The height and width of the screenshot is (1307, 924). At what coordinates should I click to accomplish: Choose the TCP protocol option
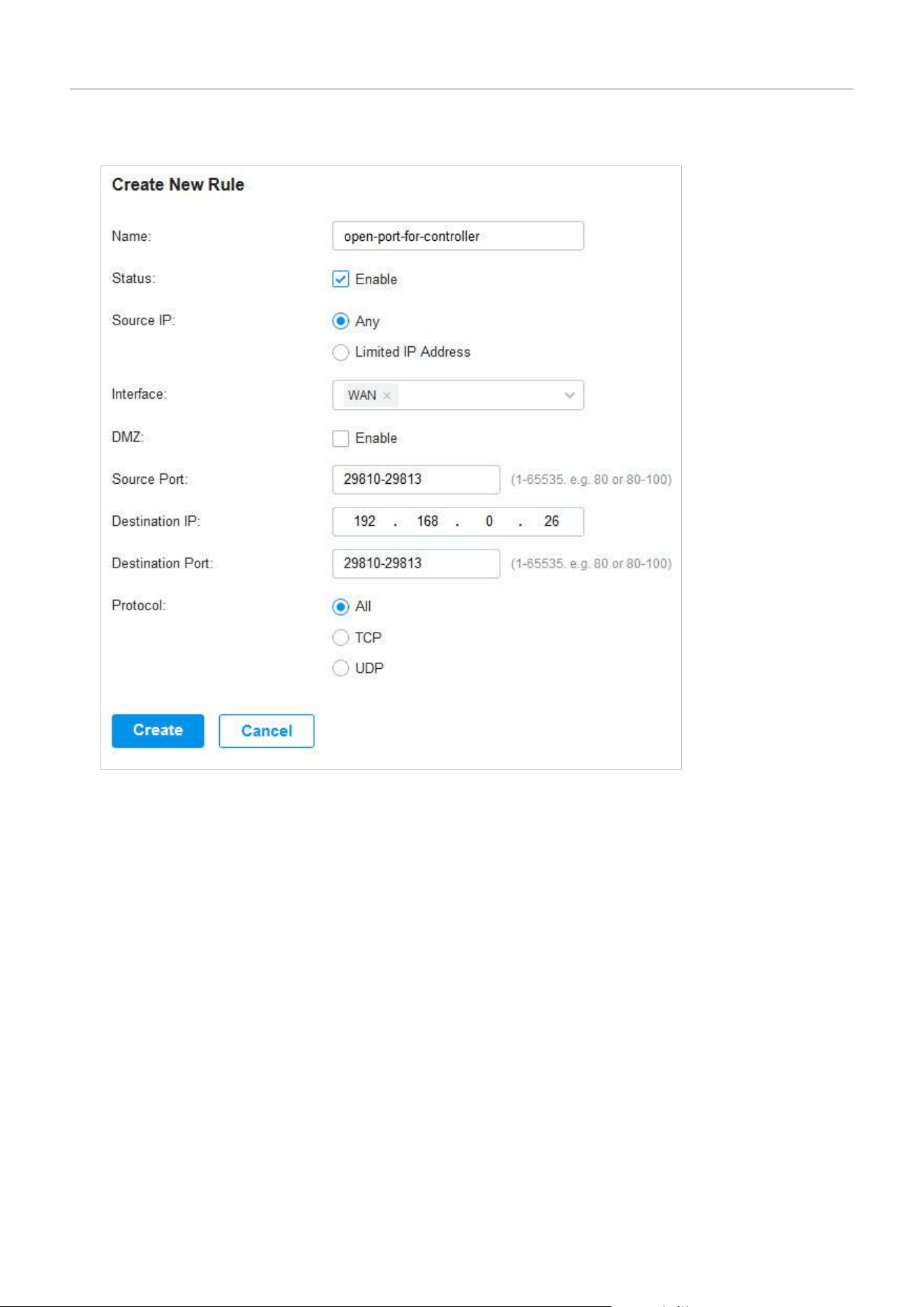341,637
